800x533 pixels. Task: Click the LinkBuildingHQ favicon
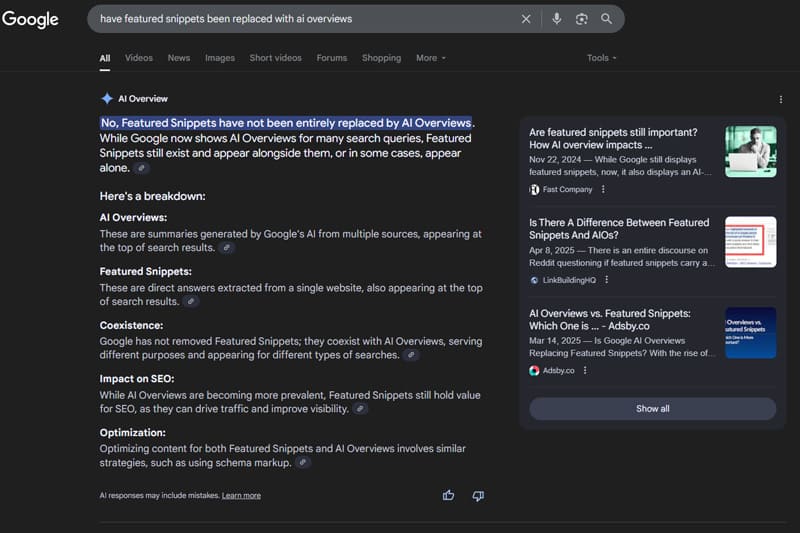click(534, 280)
